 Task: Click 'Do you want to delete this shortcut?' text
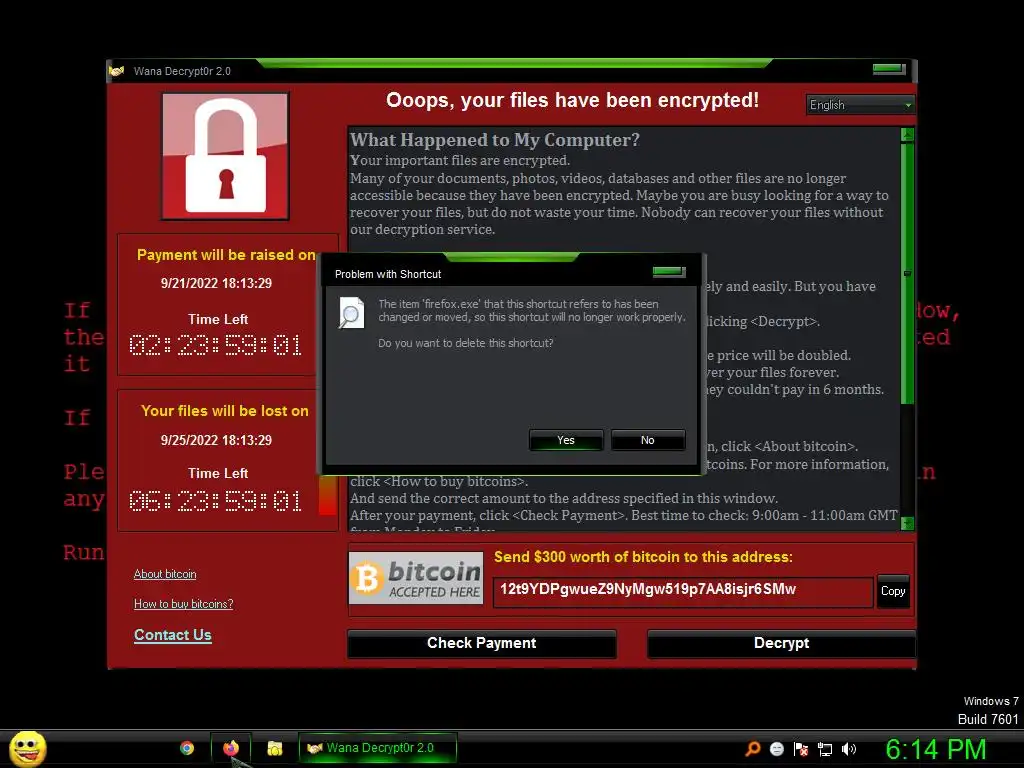tap(466, 343)
